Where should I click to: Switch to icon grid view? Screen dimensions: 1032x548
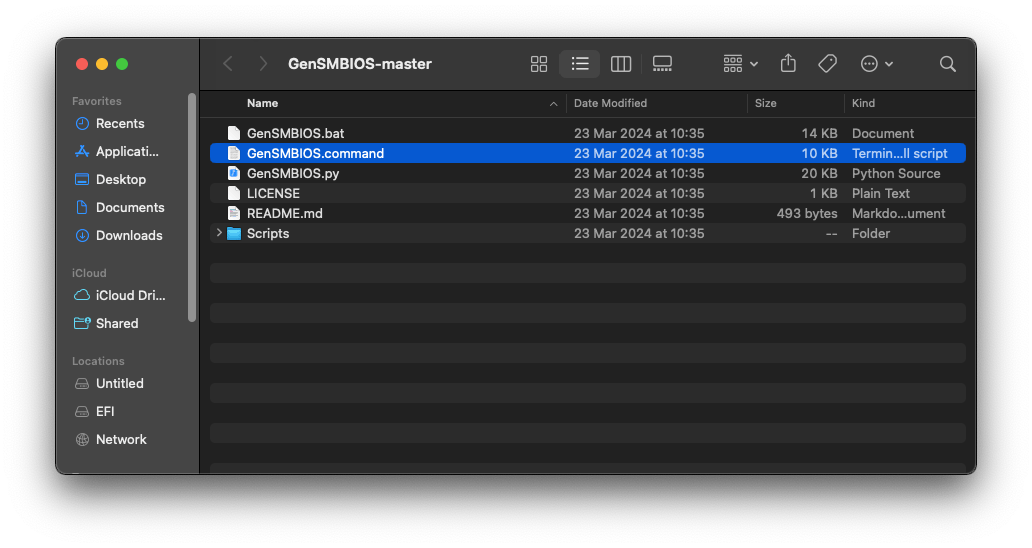pyautogui.click(x=539, y=64)
